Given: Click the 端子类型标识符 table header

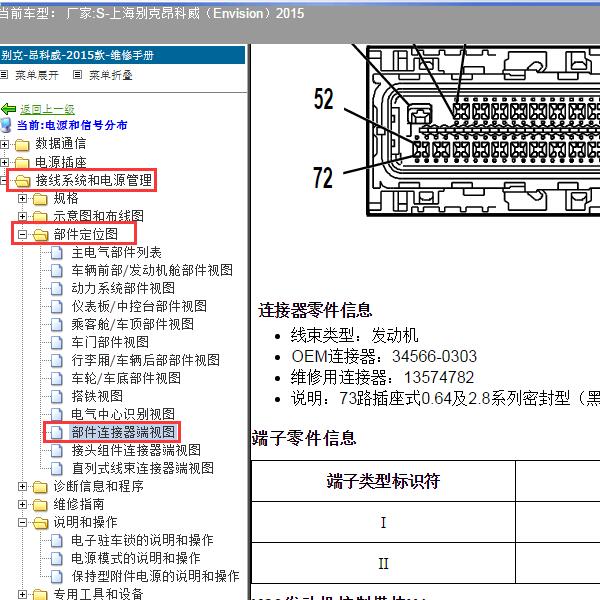Looking at the screenshot, I should pos(383,481).
